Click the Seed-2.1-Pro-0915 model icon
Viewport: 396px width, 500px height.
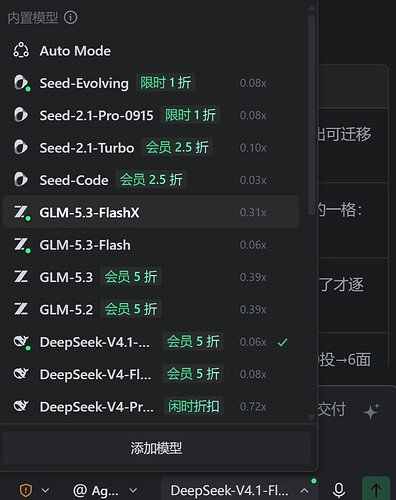point(21,115)
